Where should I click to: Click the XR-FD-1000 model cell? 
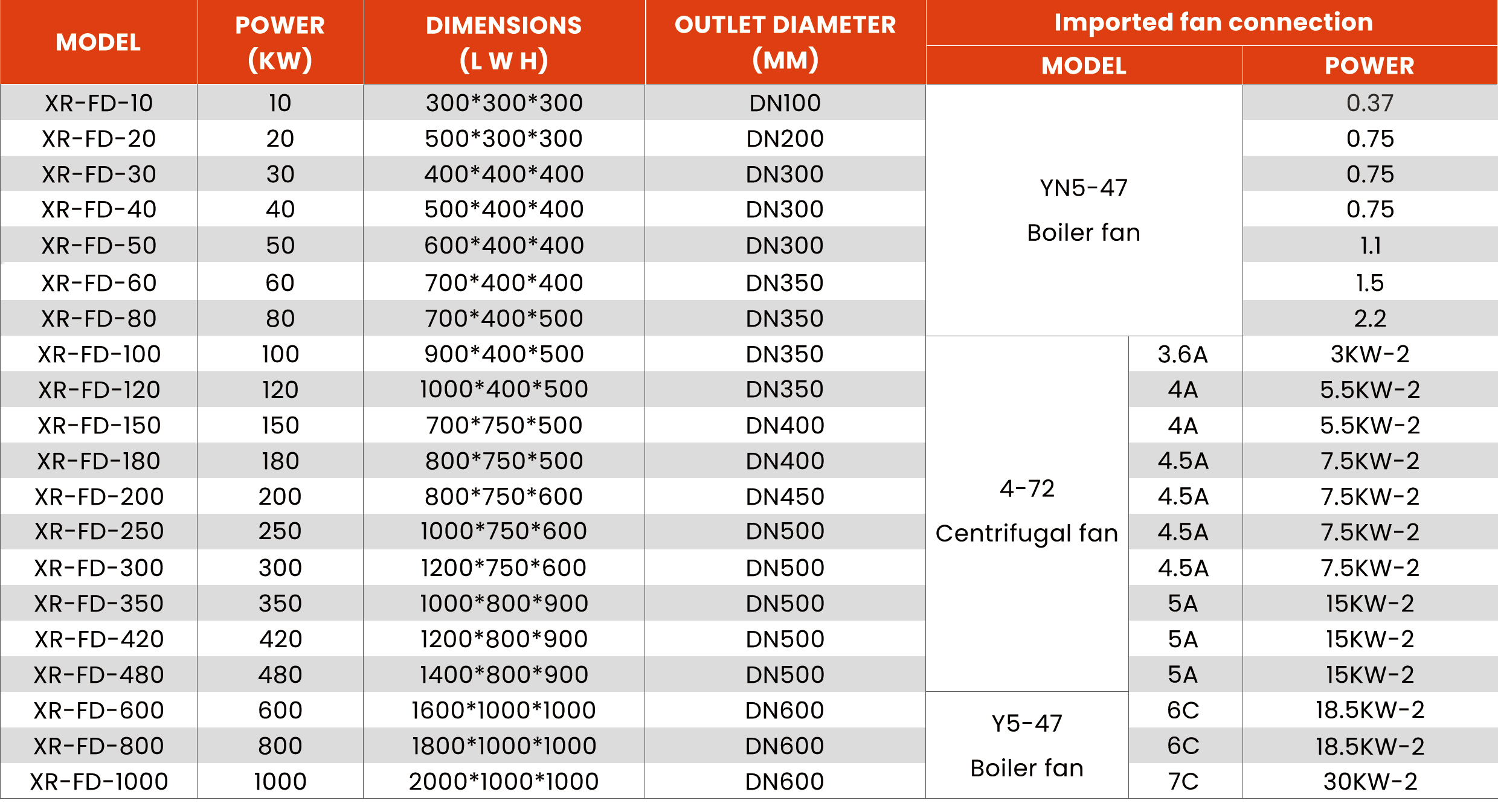[98, 782]
